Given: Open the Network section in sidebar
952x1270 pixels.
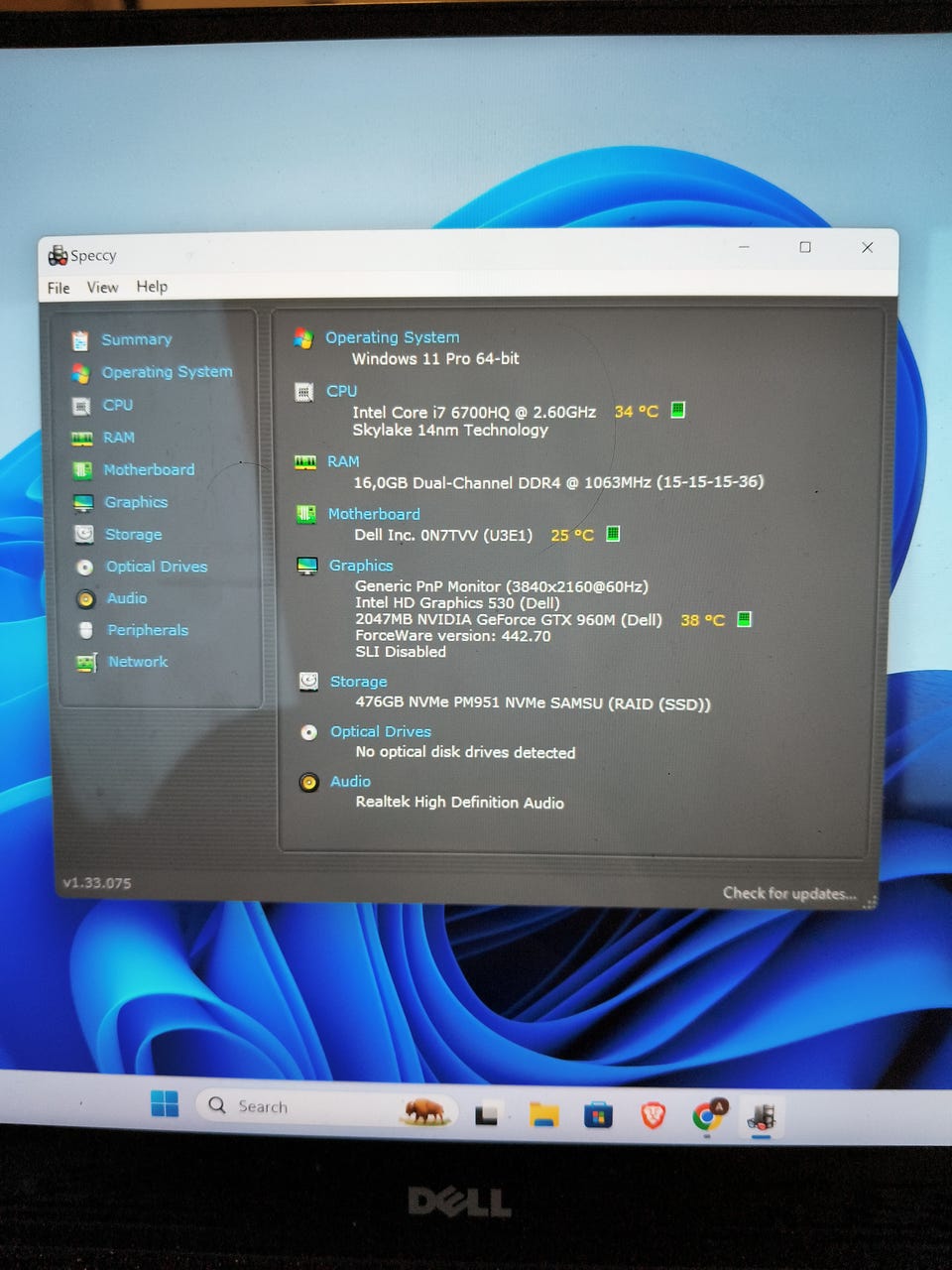Looking at the screenshot, I should pyautogui.click(x=138, y=662).
